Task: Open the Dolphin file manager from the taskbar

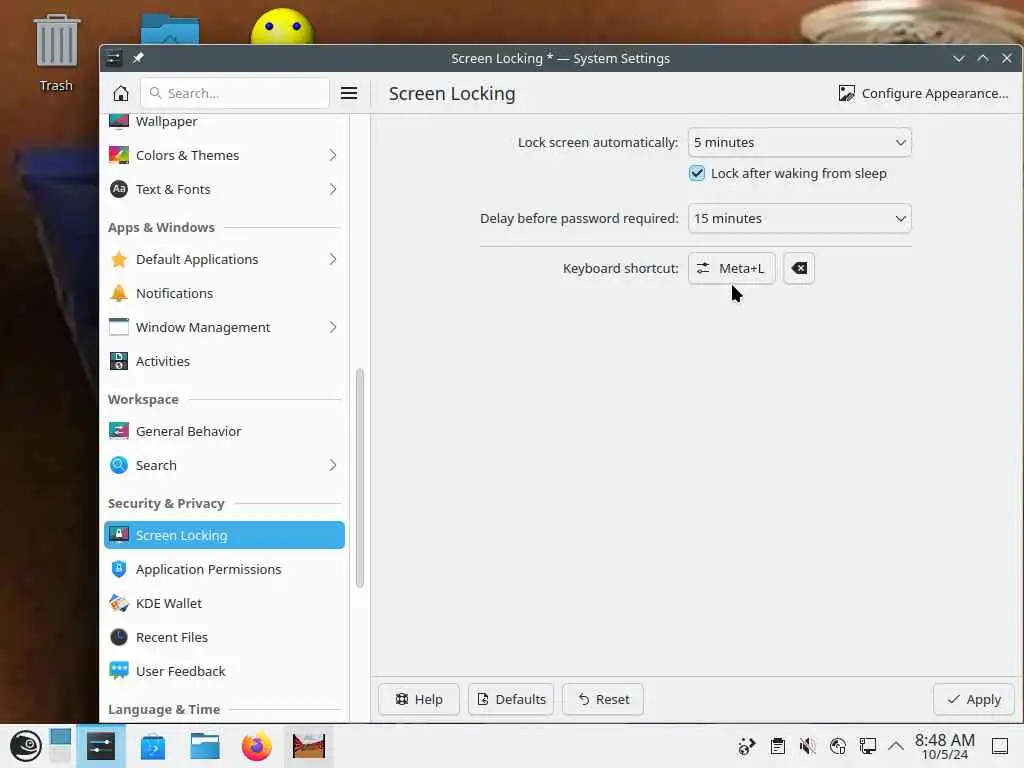Action: pyautogui.click(x=204, y=746)
